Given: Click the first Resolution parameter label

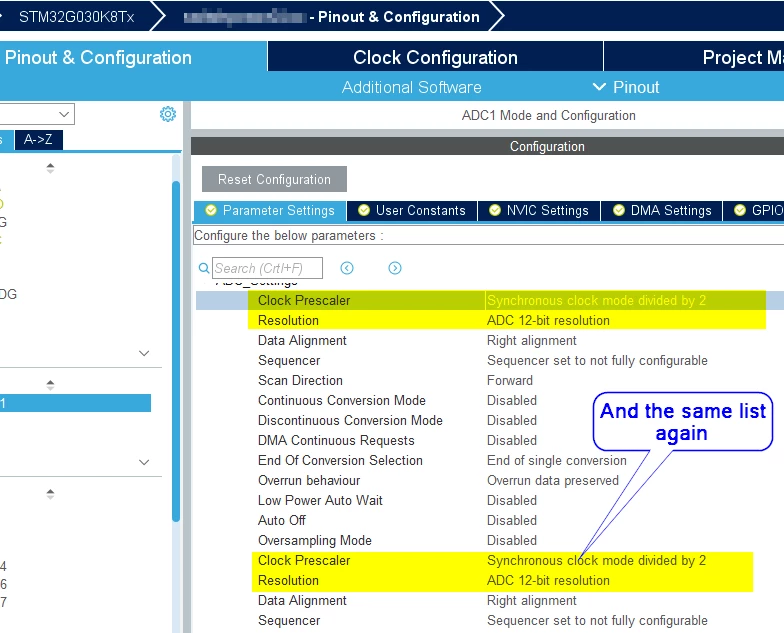Looking at the screenshot, I should pyautogui.click(x=288, y=320).
